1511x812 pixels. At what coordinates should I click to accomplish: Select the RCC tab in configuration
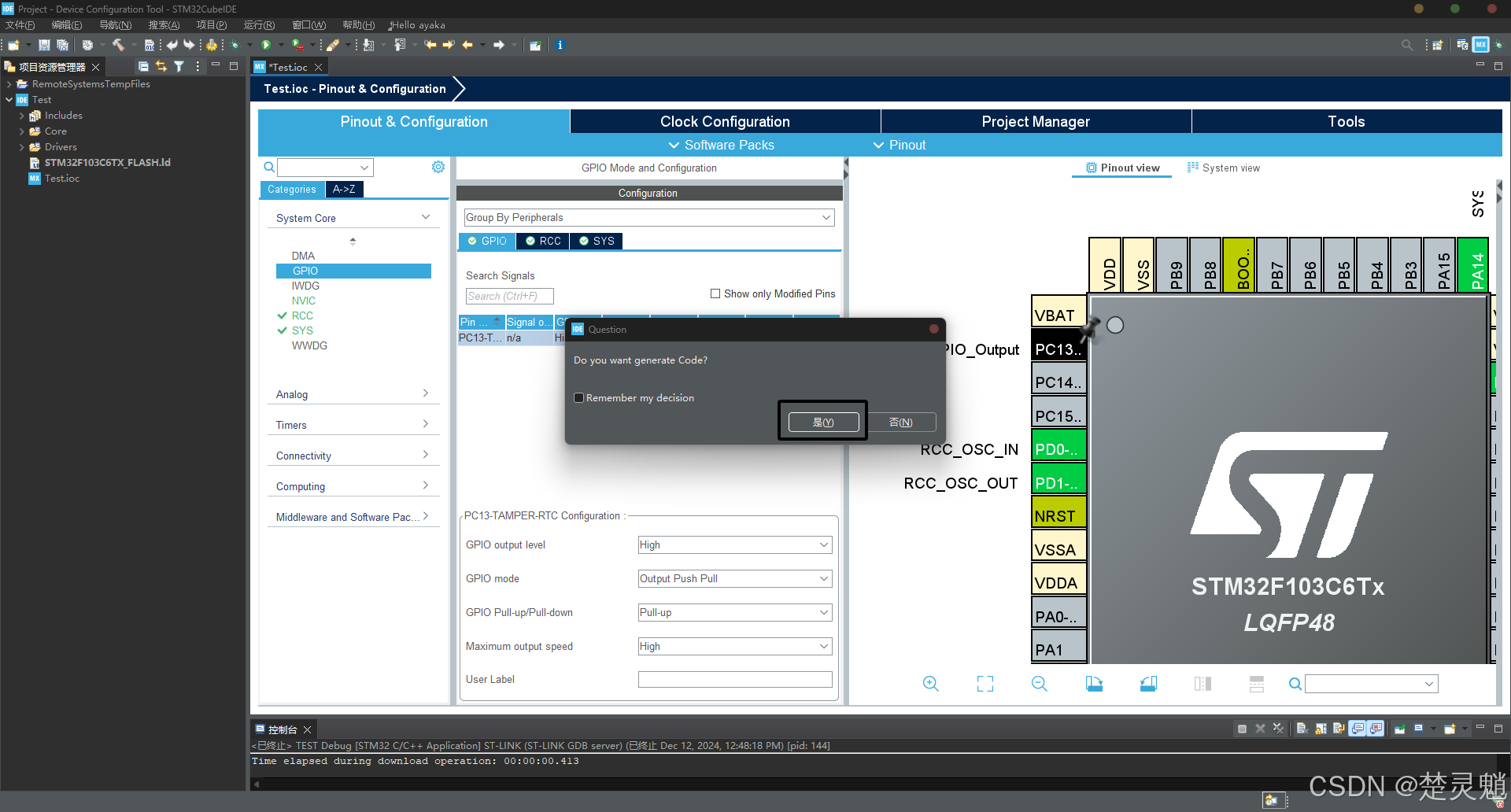[543, 241]
